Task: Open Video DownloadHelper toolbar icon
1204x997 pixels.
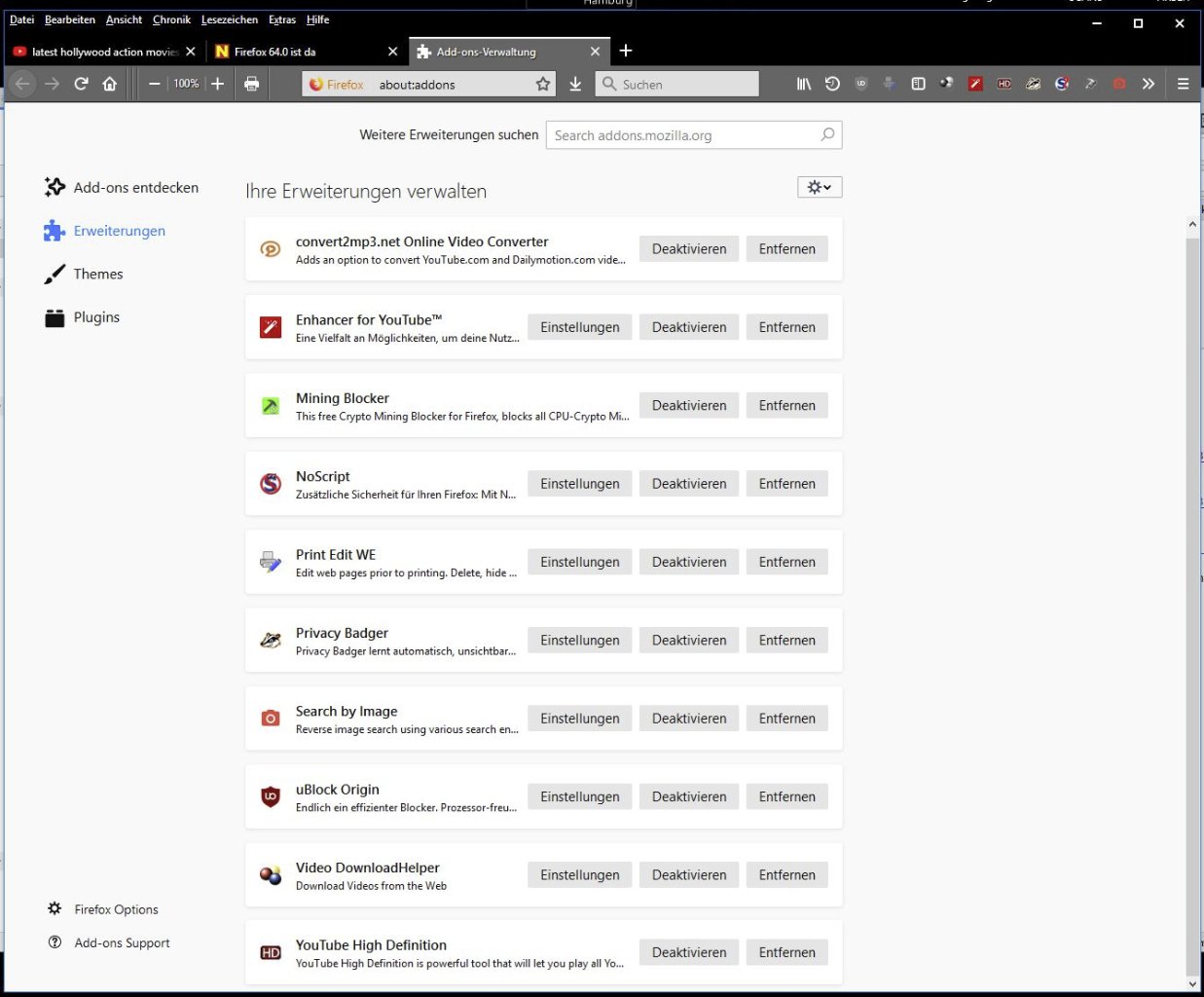Action: pos(946,84)
